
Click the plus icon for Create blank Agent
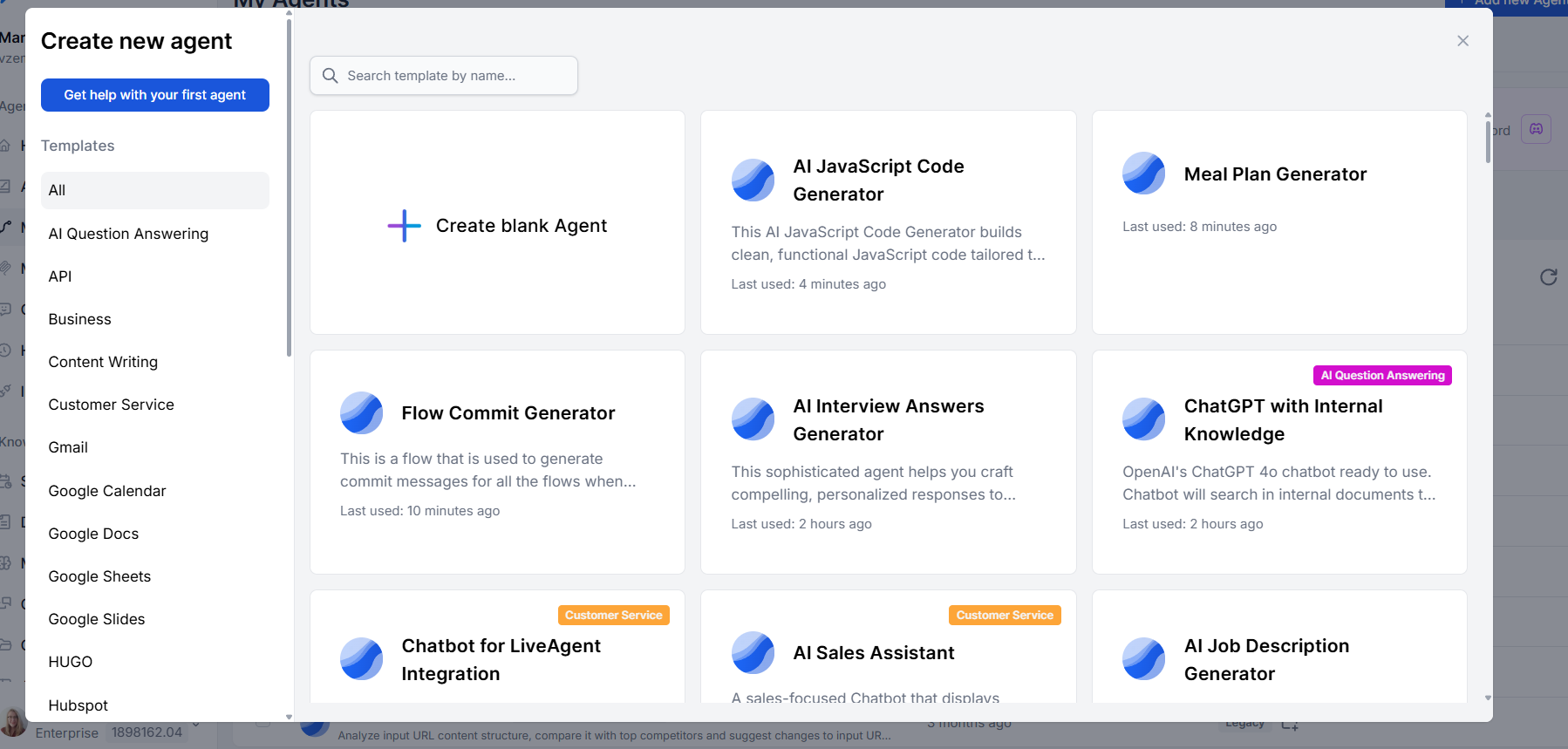click(x=404, y=226)
